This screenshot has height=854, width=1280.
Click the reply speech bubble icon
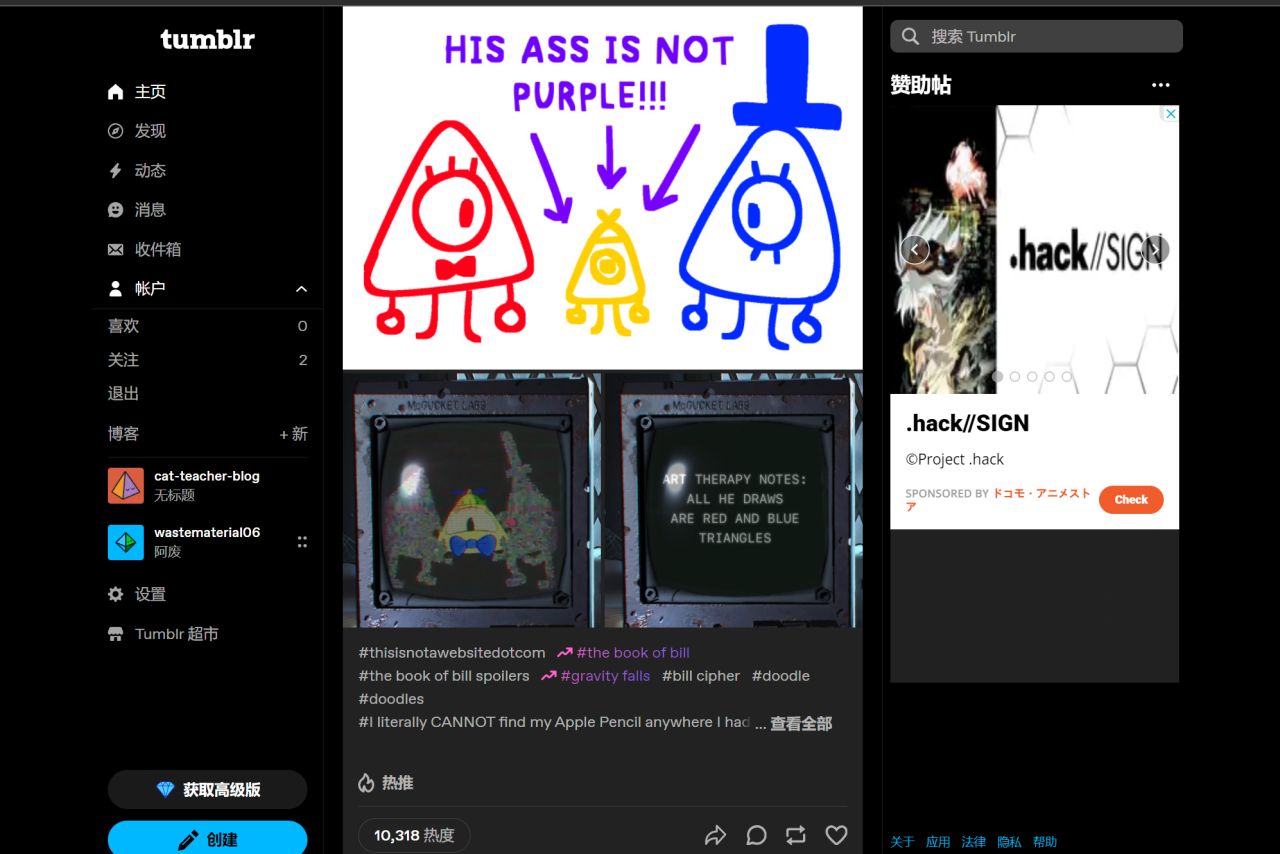tap(756, 835)
